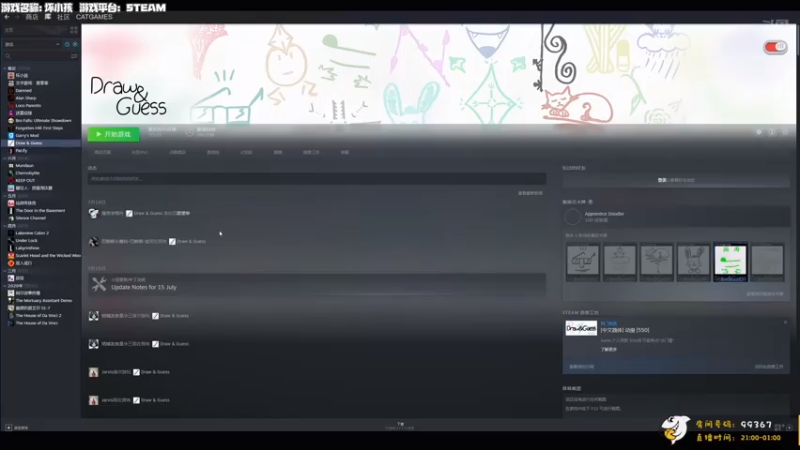Click the update notes wrench icon
The image size is (800, 450).
pyautogui.click(x=99, y=284)
